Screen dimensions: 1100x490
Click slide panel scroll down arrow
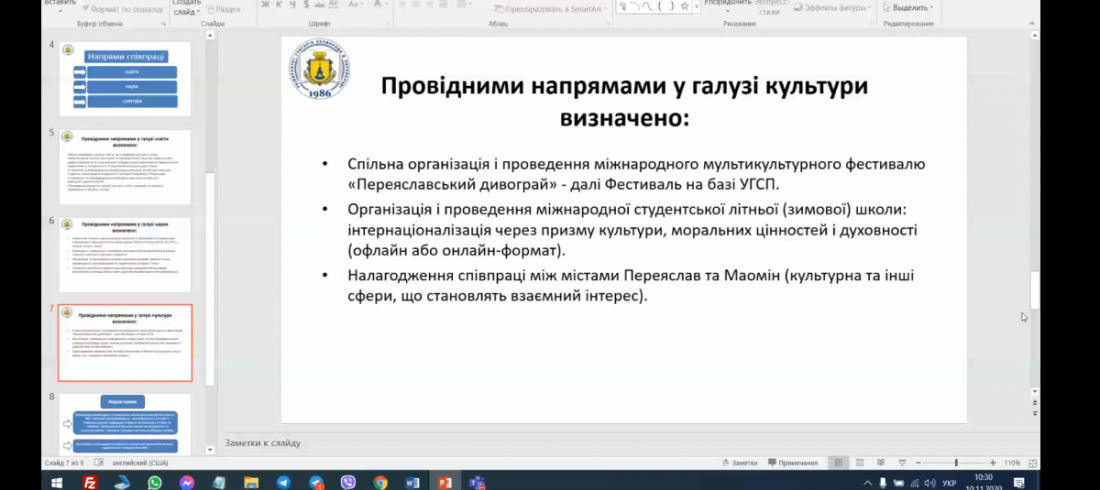click(x=210, y=449)
